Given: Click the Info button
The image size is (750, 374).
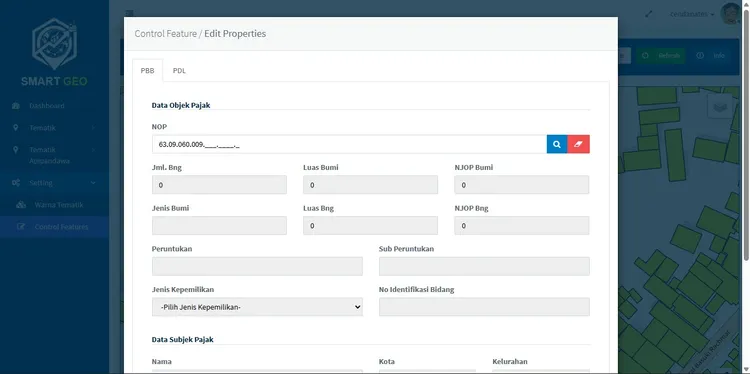Looking at the screenshot, I should [710, 55].
